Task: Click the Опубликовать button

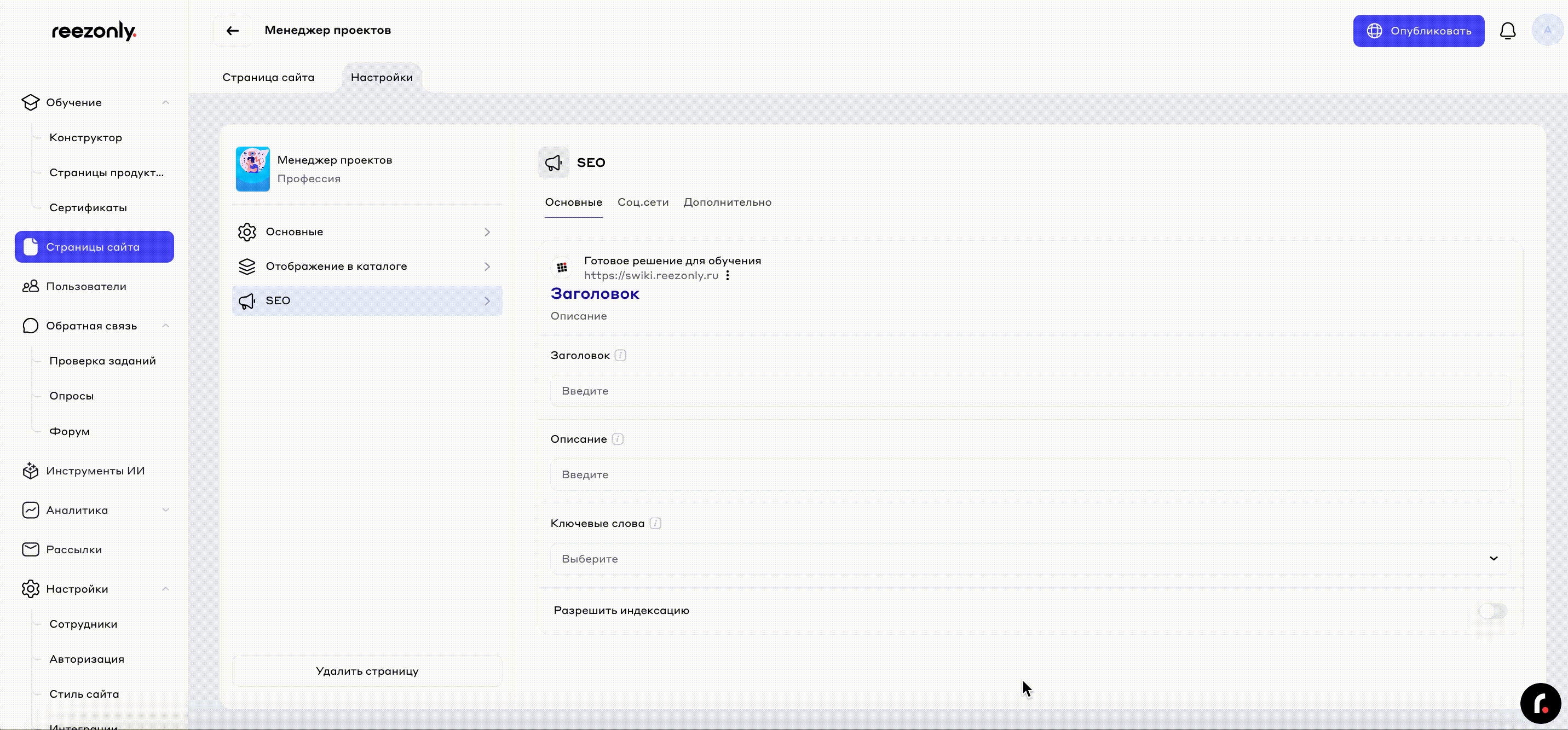Action: click(x=1418, y=31)
